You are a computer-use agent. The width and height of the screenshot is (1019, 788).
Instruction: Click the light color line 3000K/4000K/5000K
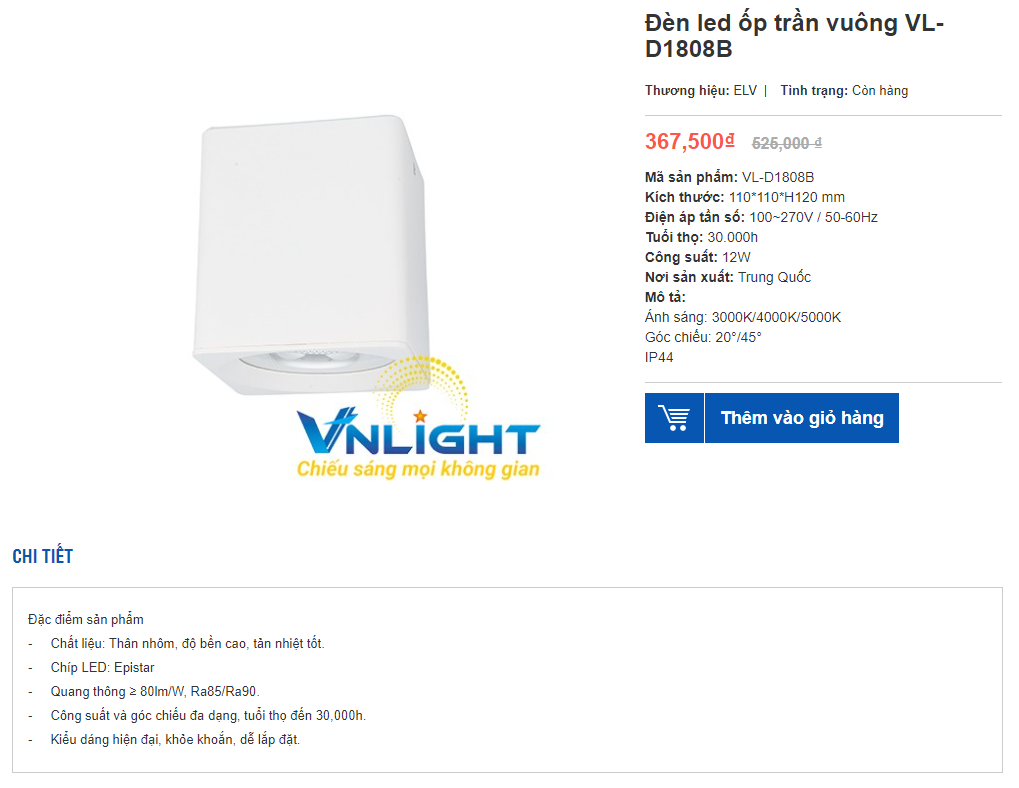point(776,317)
